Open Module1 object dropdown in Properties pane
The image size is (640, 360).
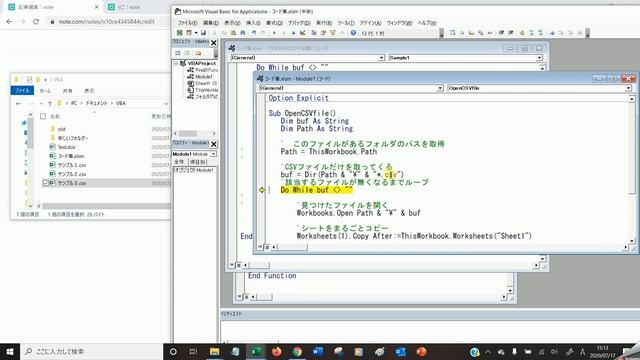pos(213,154)
